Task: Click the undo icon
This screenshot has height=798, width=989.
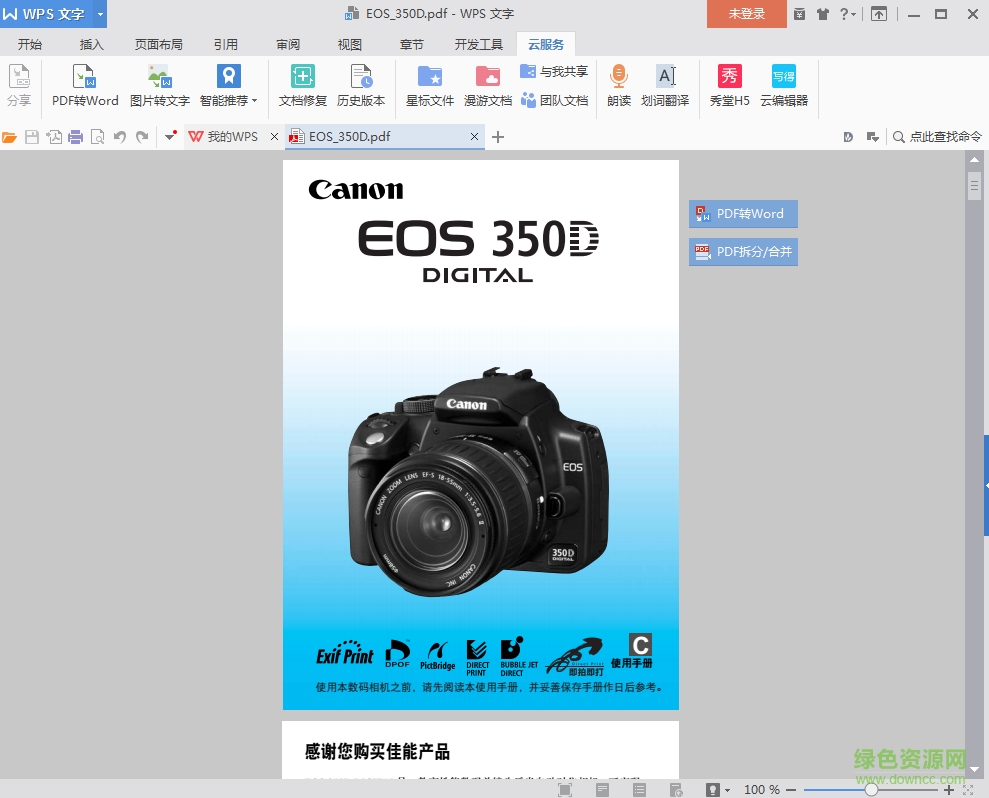Action: [x=120, y=137]
